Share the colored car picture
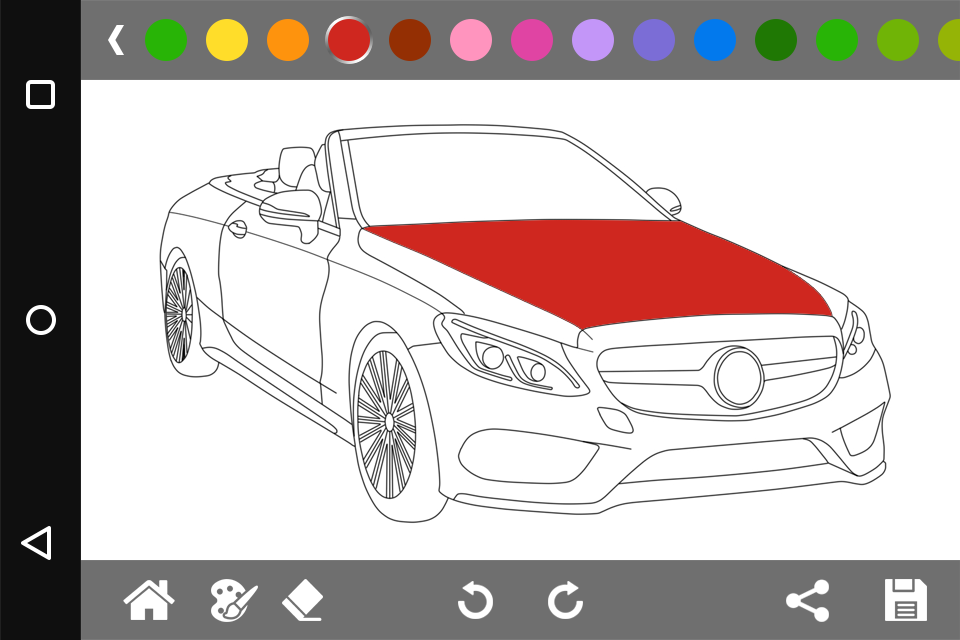 (808, 601)
